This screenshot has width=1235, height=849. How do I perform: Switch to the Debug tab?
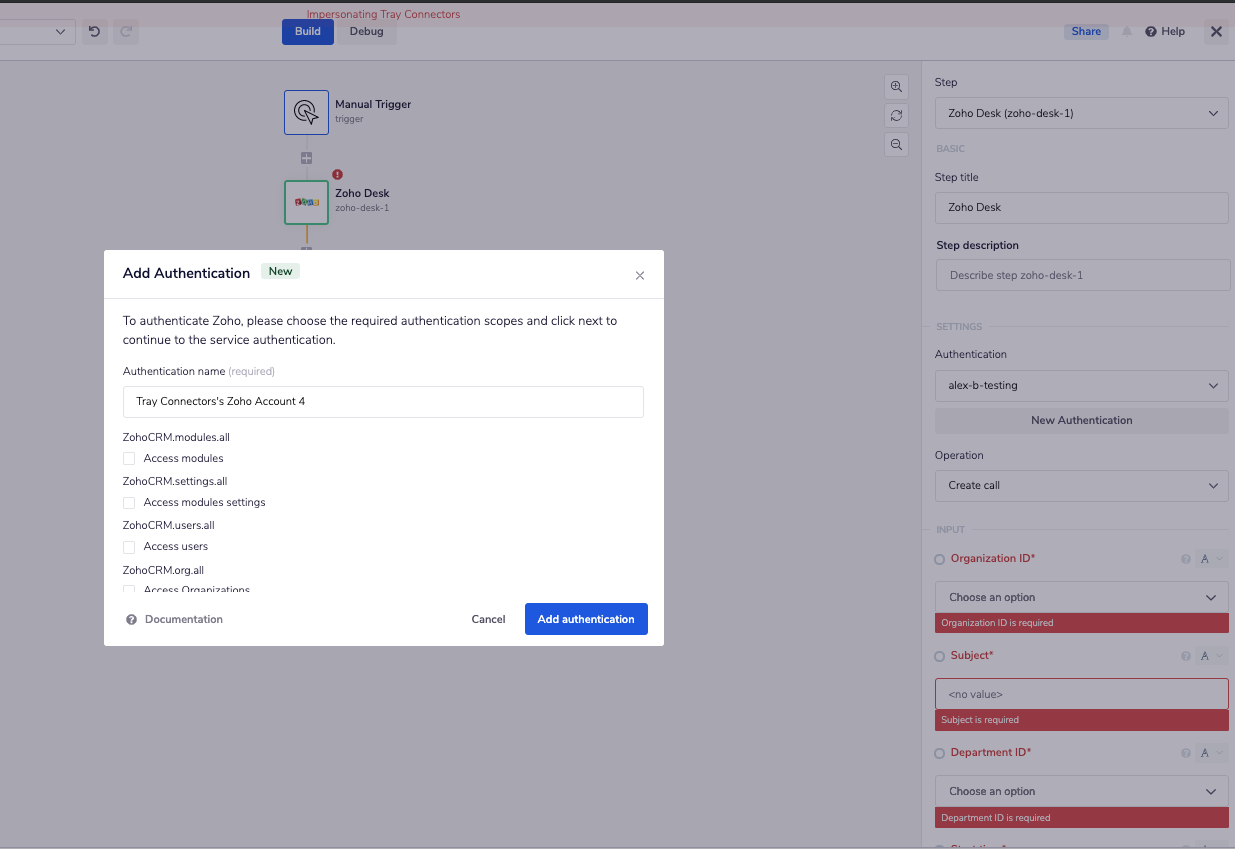point(366,31)
